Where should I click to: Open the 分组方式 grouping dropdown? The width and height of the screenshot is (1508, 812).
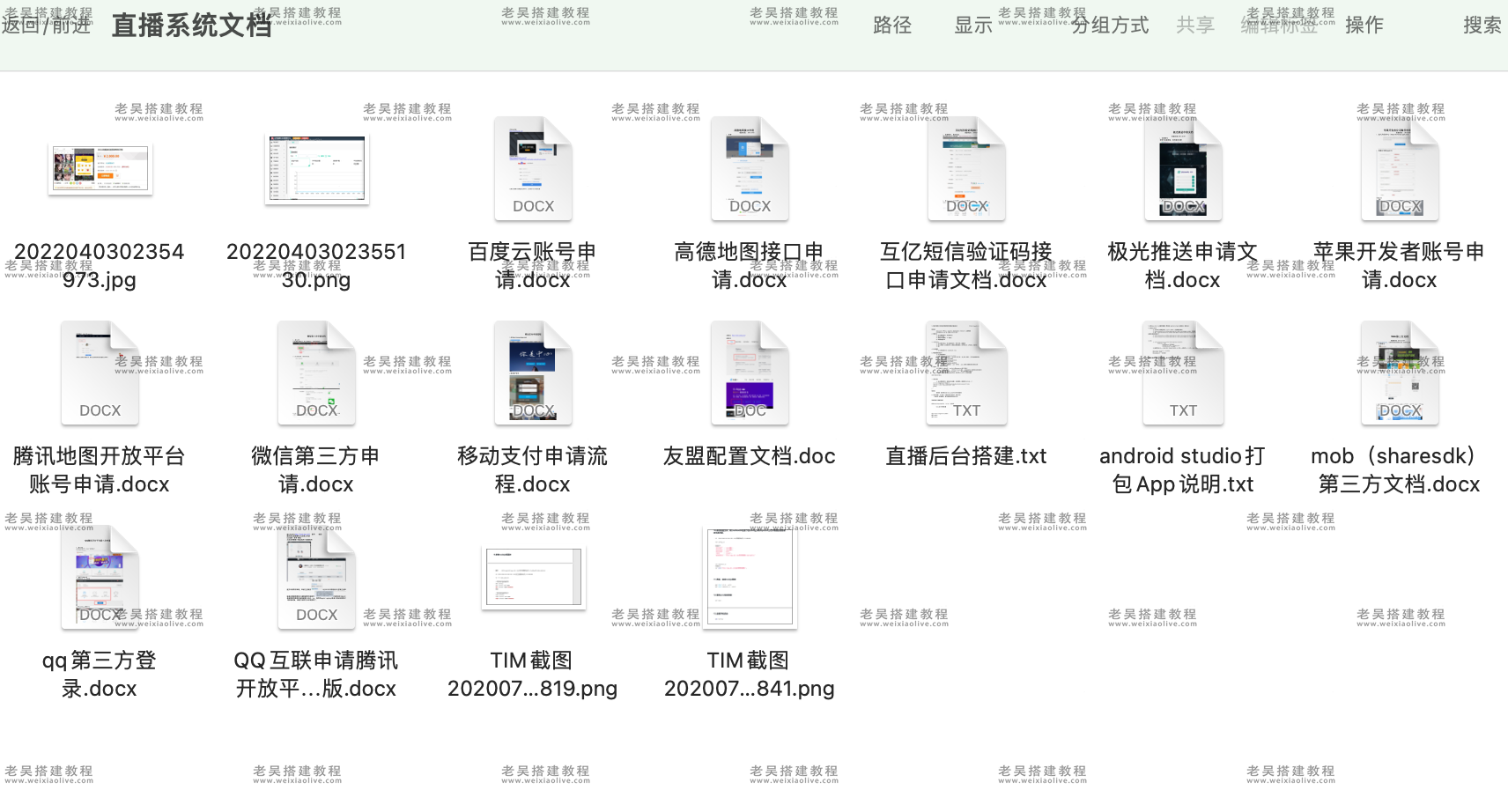(1110, 26)
